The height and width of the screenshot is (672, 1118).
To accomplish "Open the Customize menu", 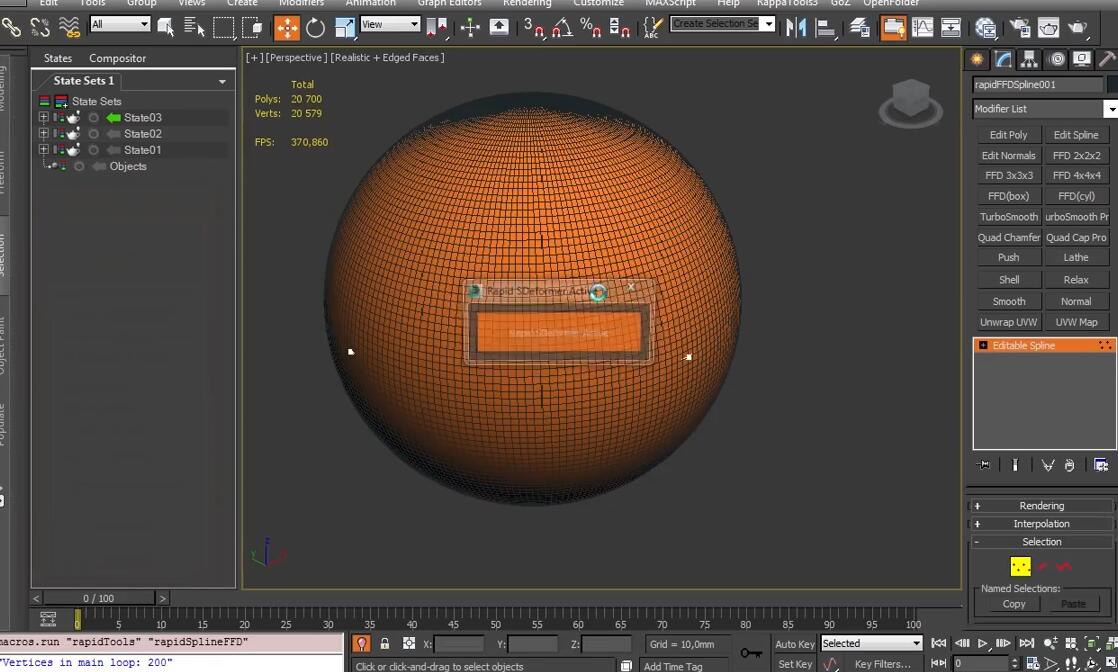I will pos(598,3).
